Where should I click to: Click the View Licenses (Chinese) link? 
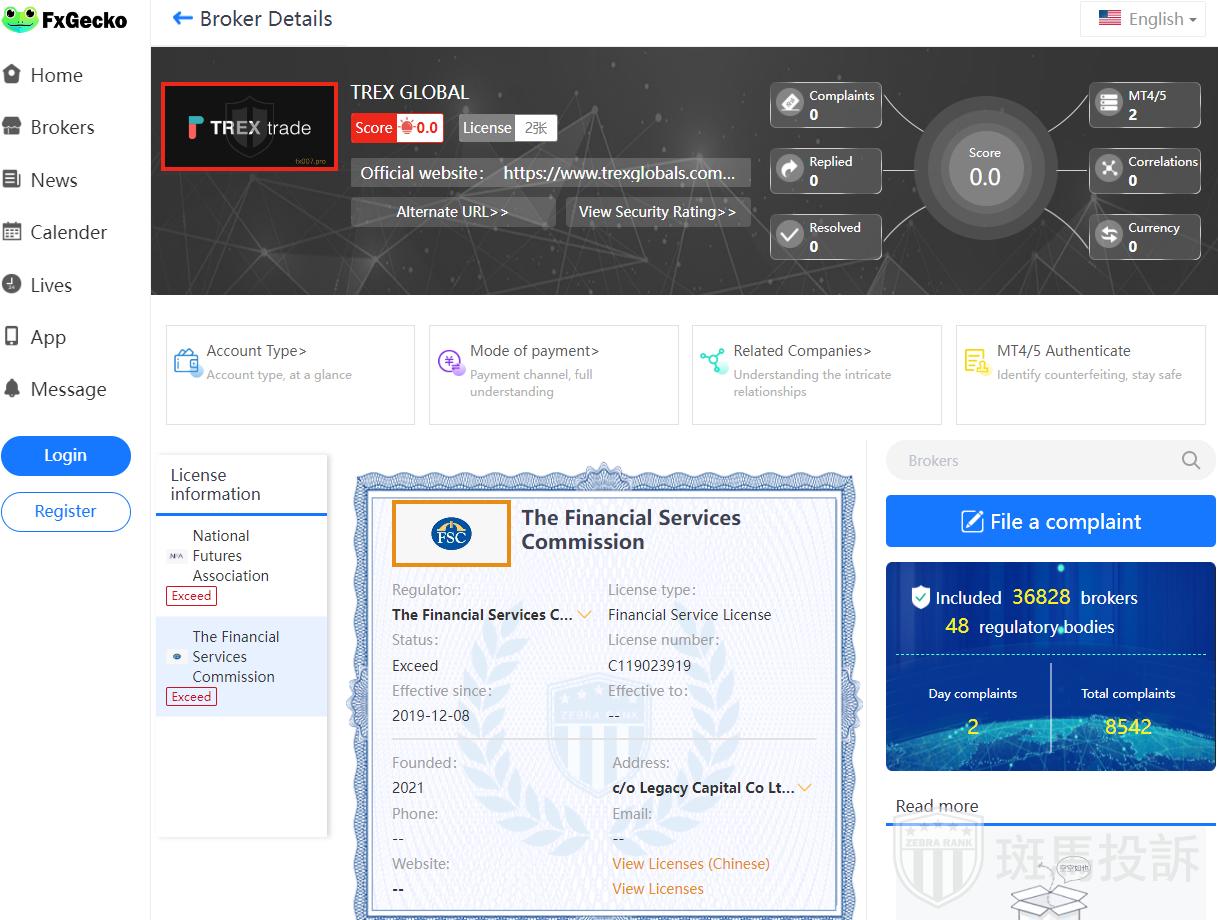(690, 864)
